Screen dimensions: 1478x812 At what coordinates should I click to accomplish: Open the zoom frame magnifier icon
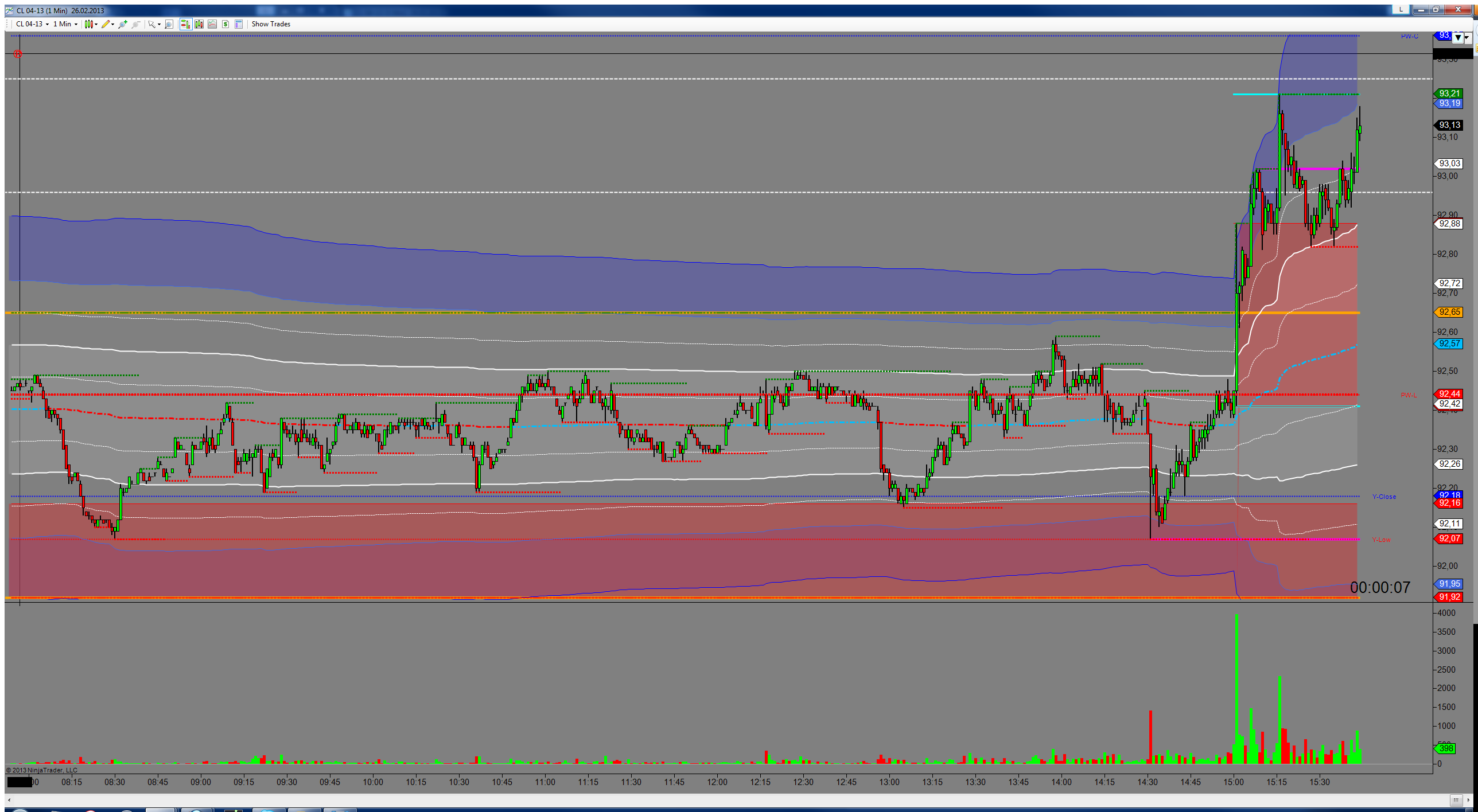[169, 24]
